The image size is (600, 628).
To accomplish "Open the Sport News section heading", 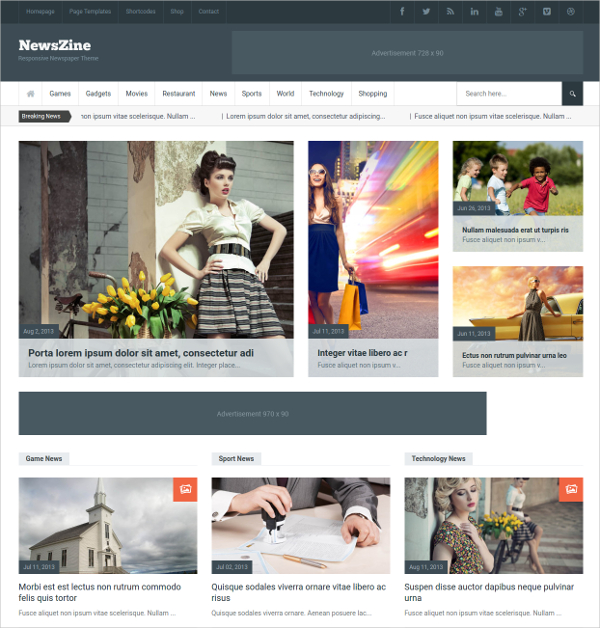I will (236, 459).
